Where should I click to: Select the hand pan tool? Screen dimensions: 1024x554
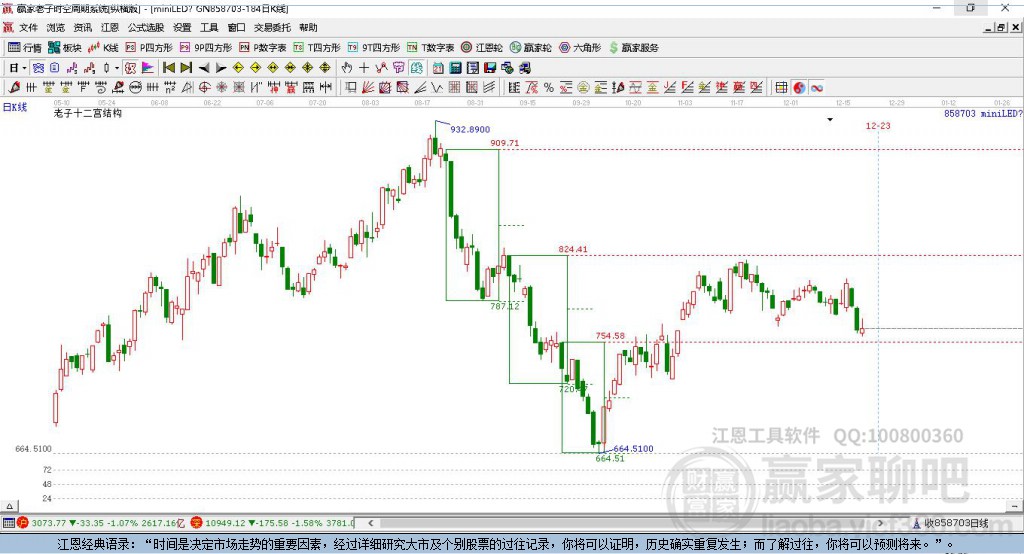347,68
